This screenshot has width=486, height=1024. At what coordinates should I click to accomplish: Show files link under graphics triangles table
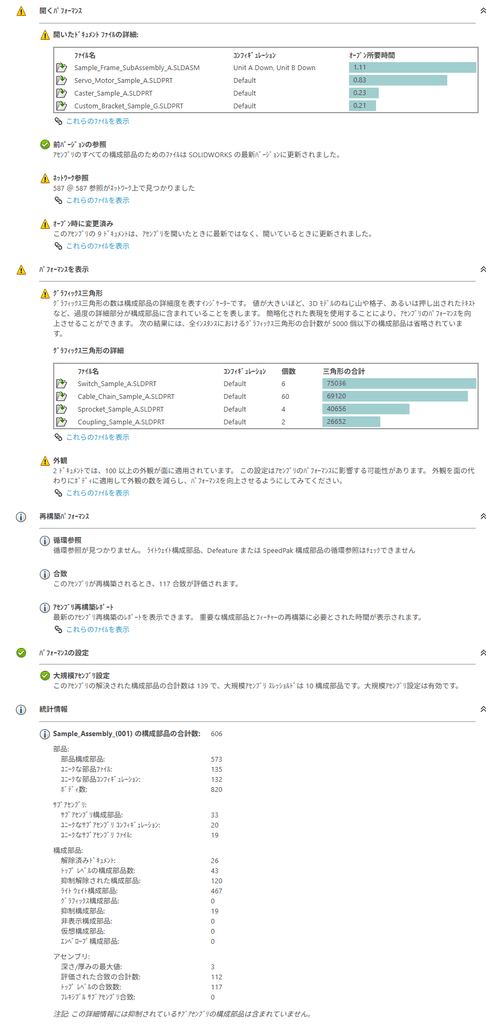pos(97,437)
